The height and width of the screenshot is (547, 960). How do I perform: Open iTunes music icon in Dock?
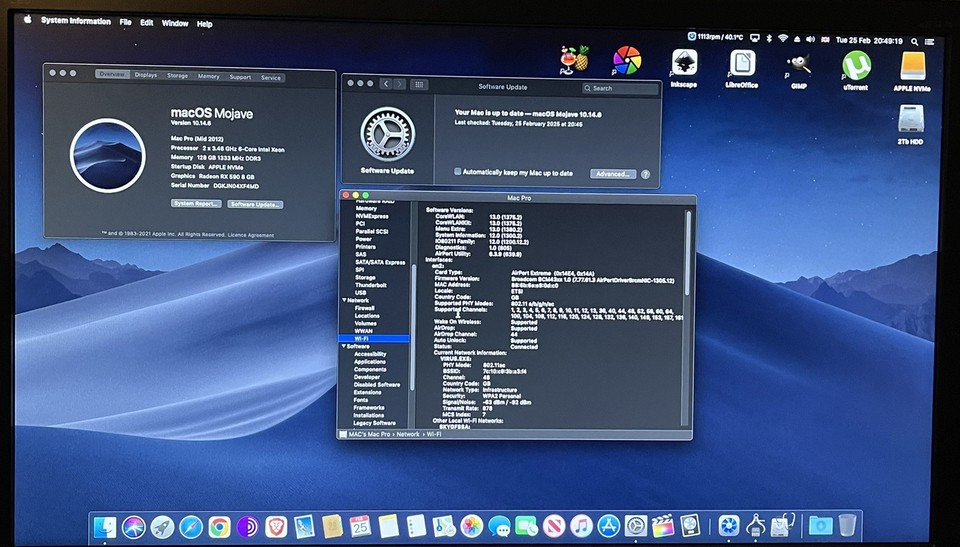581,526
